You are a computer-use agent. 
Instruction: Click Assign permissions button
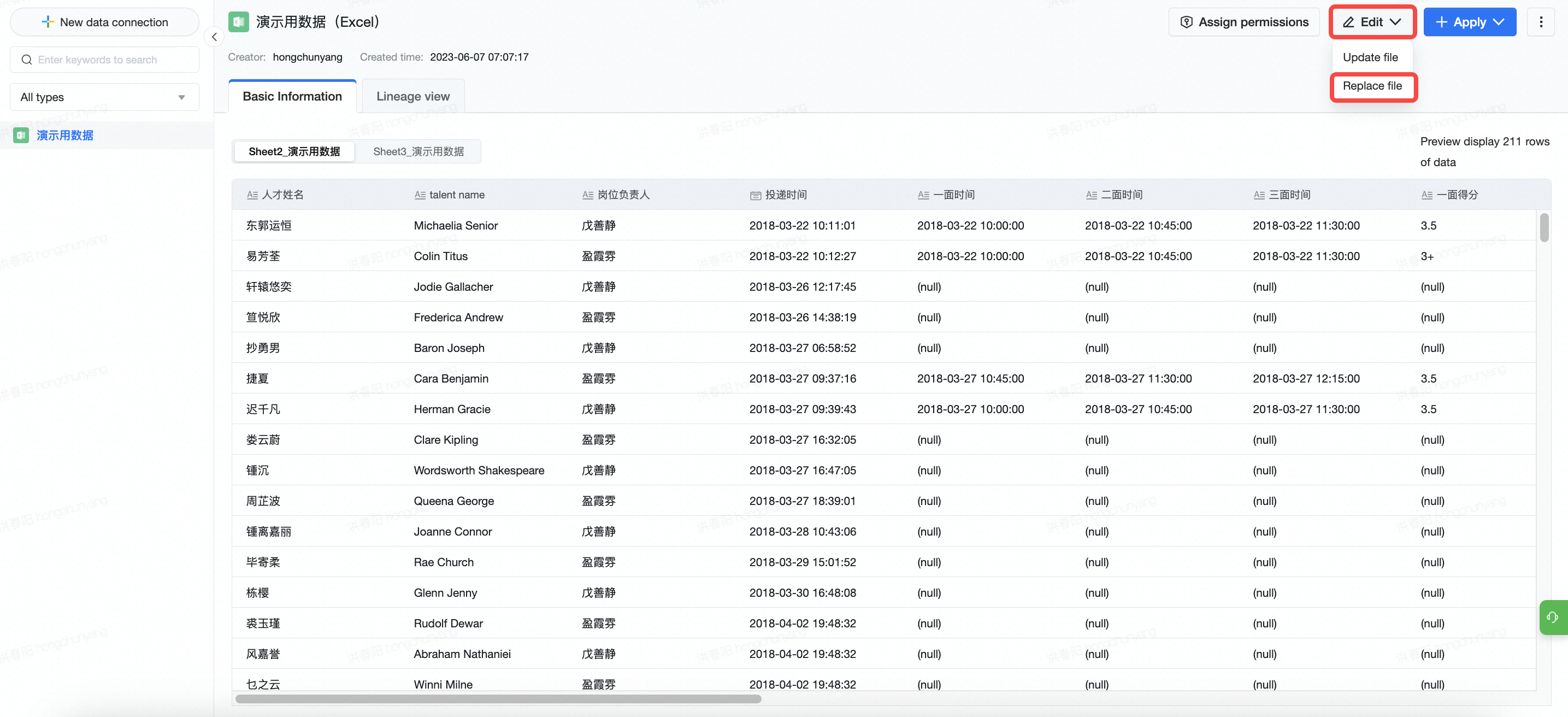(x=1243, y=22)
